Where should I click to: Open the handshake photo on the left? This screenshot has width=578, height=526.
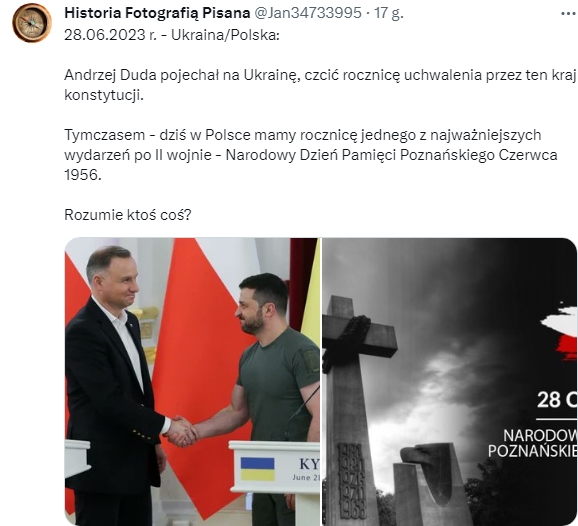[192, 382]
